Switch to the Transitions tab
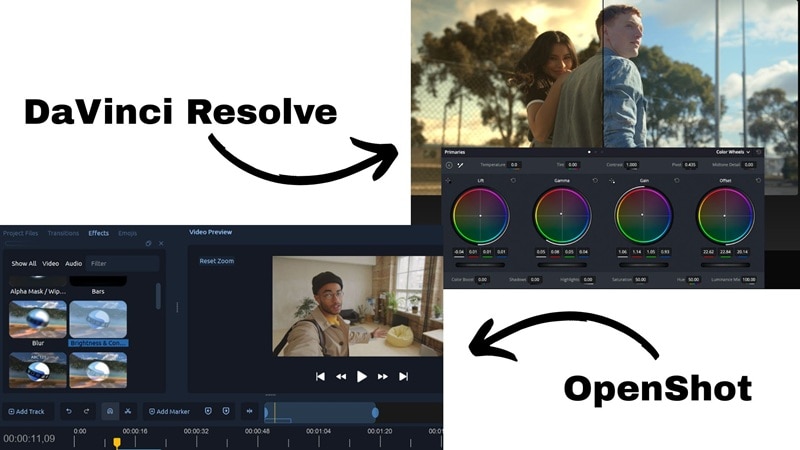Screen dimensions: 800x450 click(x=63, y=233)
